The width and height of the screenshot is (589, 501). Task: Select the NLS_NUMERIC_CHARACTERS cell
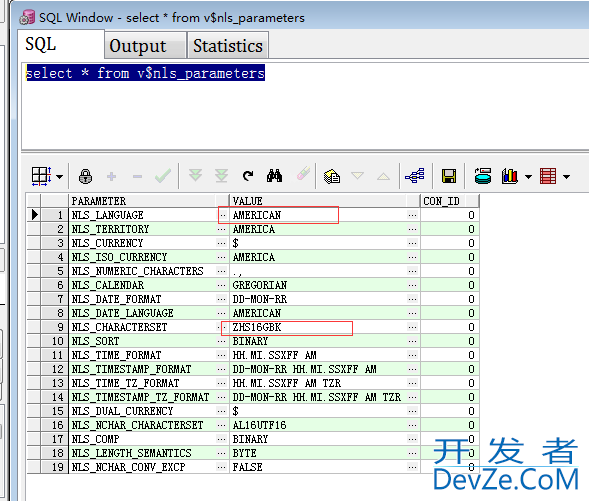(x=148, y=271)
